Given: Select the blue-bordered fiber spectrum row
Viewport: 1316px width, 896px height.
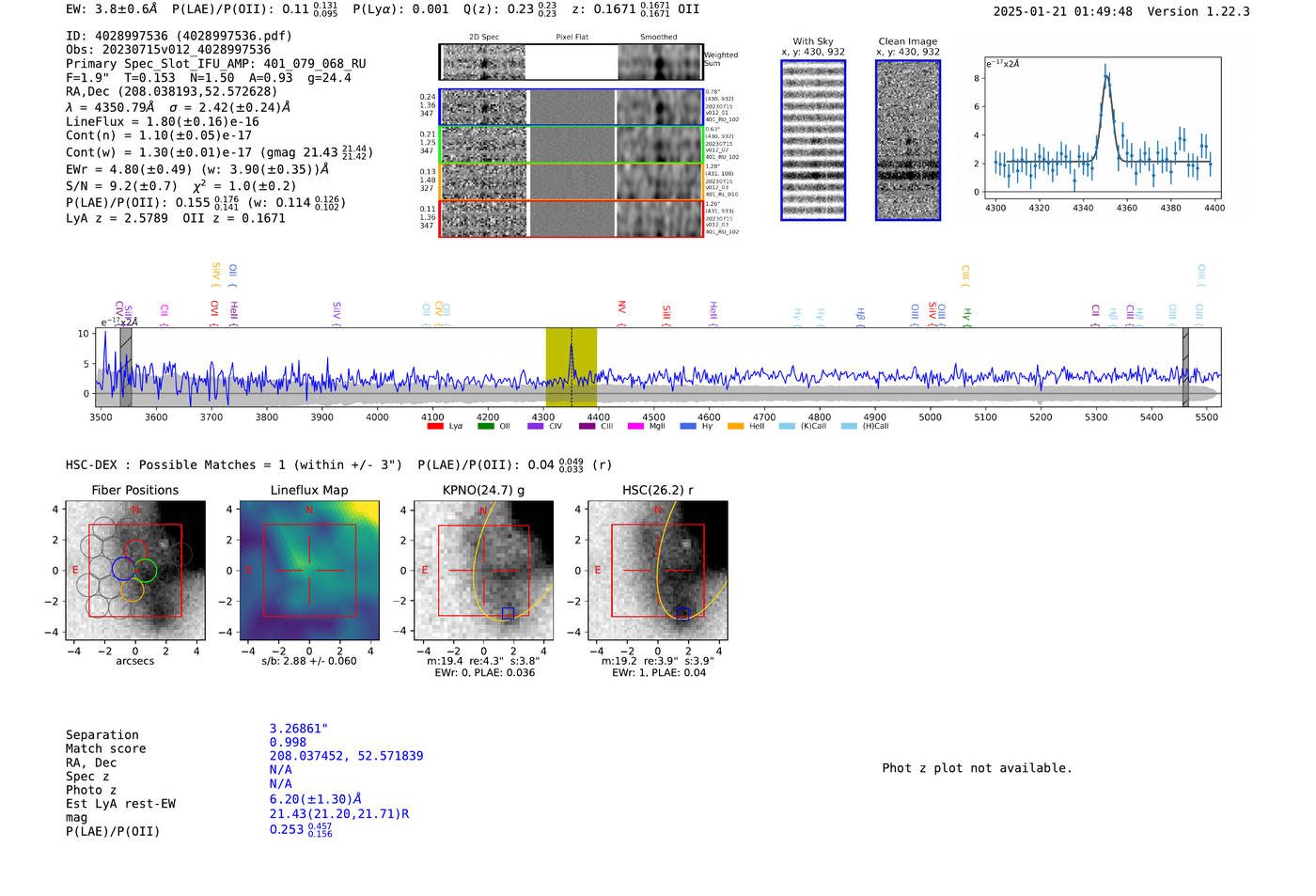Looking at the screenshot, I should tap(571, 107).
